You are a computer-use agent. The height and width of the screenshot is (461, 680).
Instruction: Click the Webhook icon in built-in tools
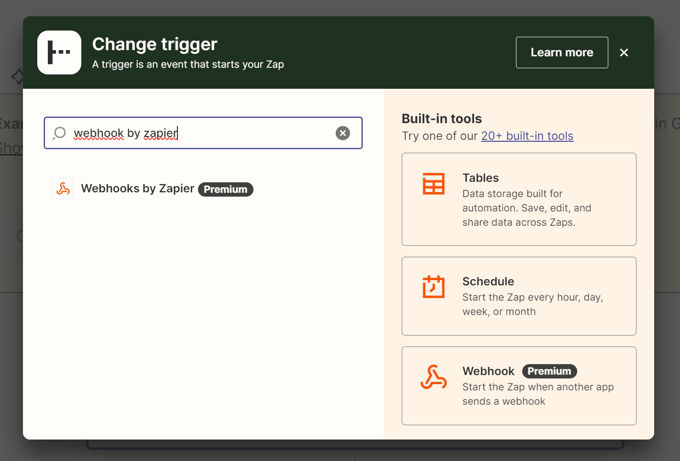[x=433, y=376]
